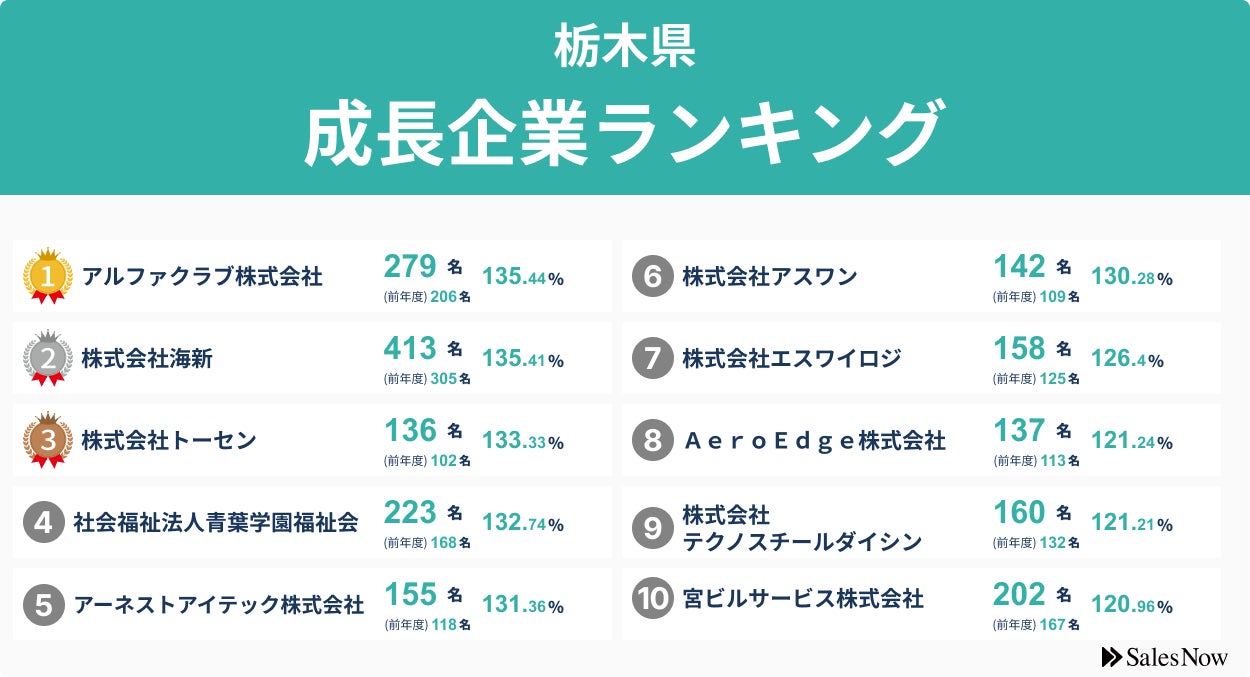Click the gray number 5 rank badge
This screenshot has width=1250, height=677.
[44, 605]
